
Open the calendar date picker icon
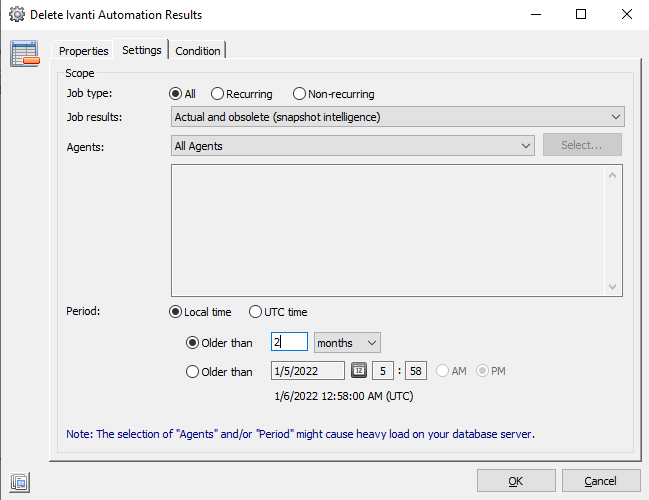click(x=359, y=370)
